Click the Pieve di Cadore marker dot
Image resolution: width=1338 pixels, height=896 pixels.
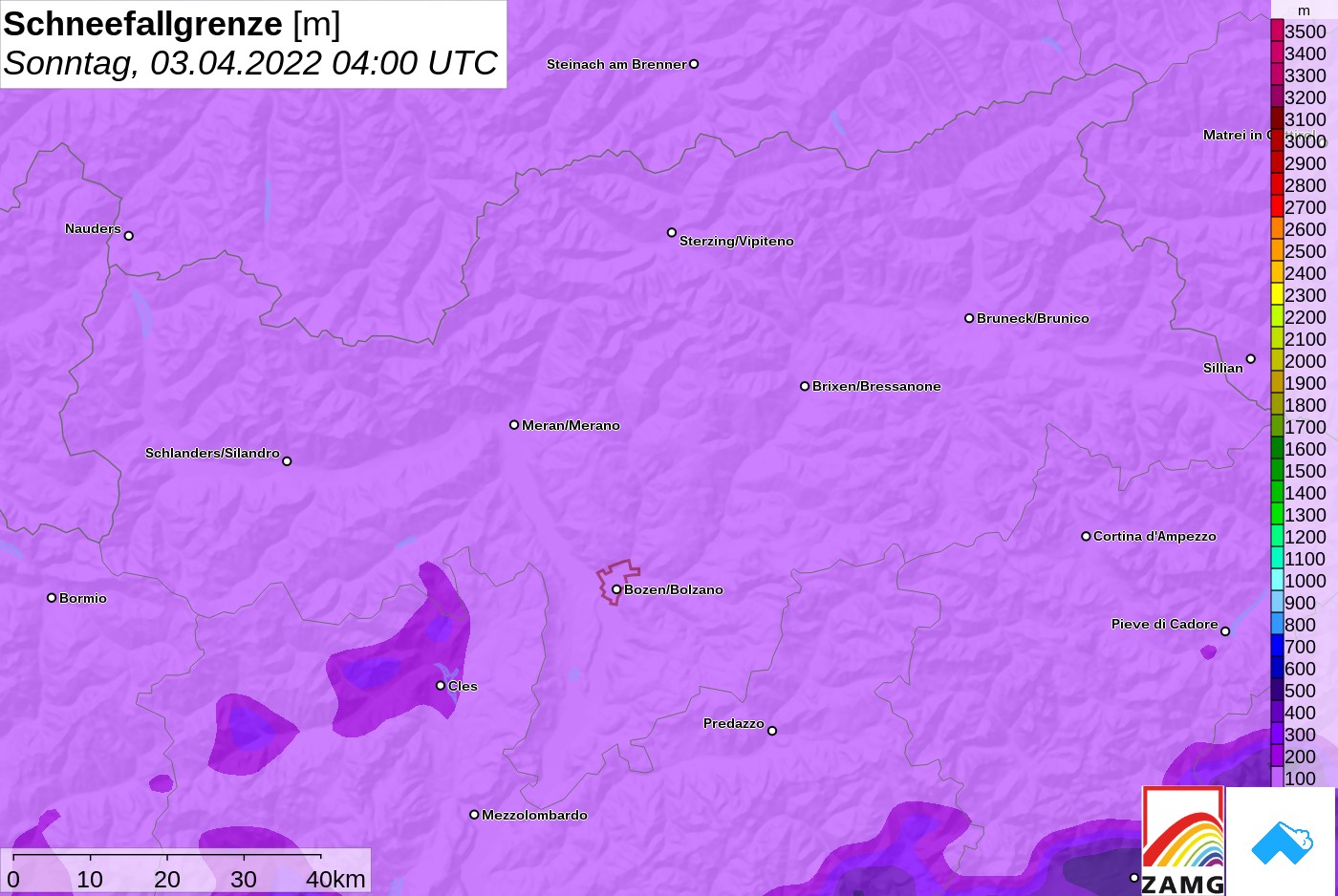(x=1225, y=631)
